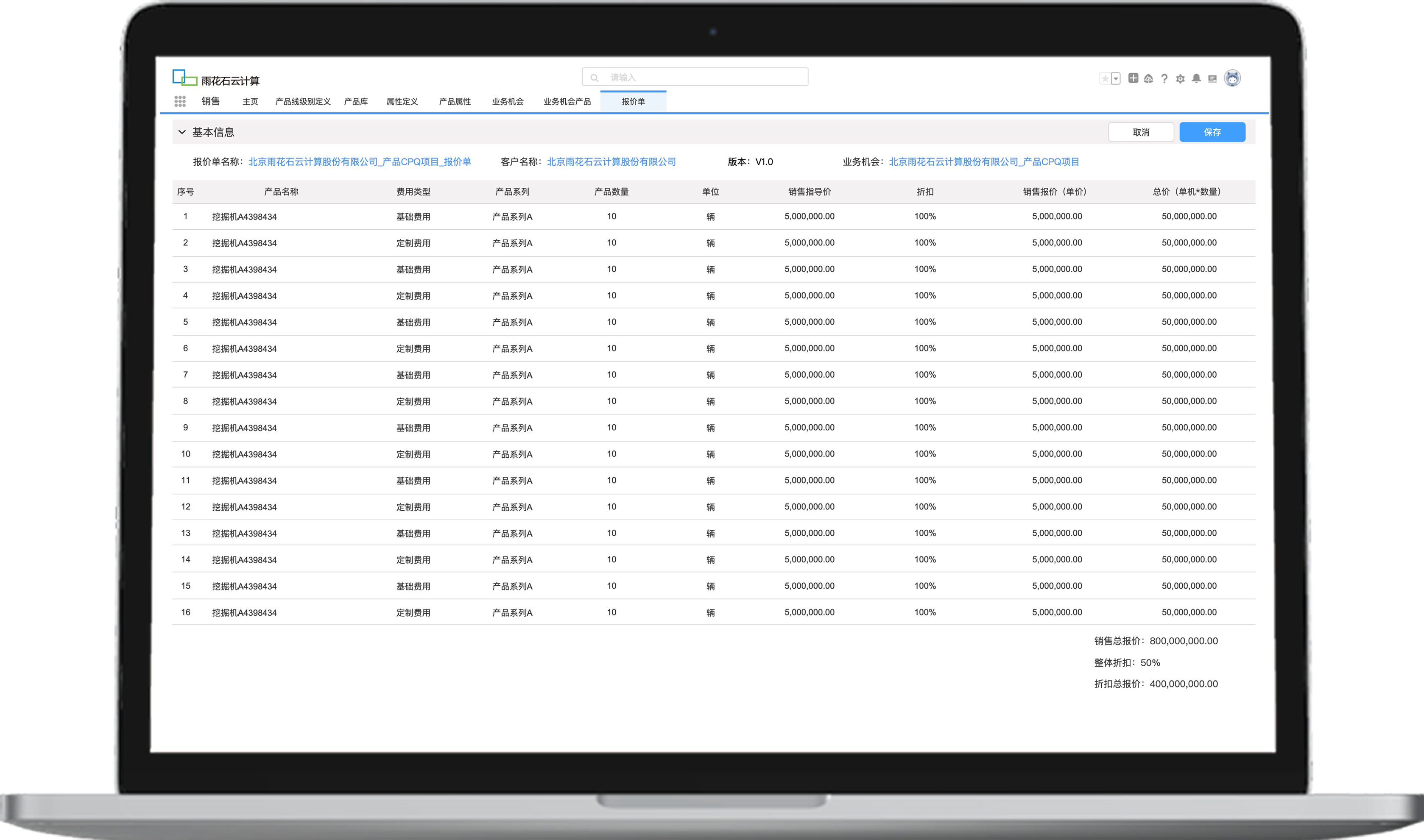The height and width of the screenshot is (840, 1424).
Task: Click unit 辆 in row 5
Action: pyautogui.click(x=711, y=322)
